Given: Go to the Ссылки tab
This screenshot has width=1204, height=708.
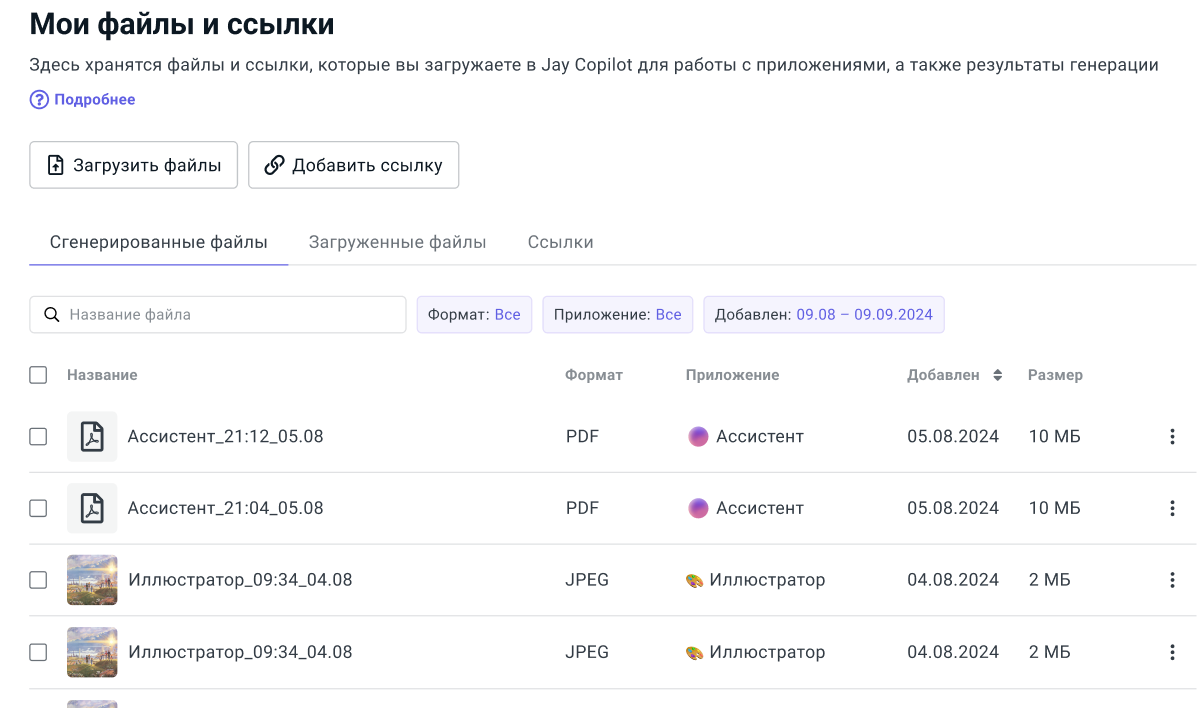Looking at the screenshot, I should [560, 243].
